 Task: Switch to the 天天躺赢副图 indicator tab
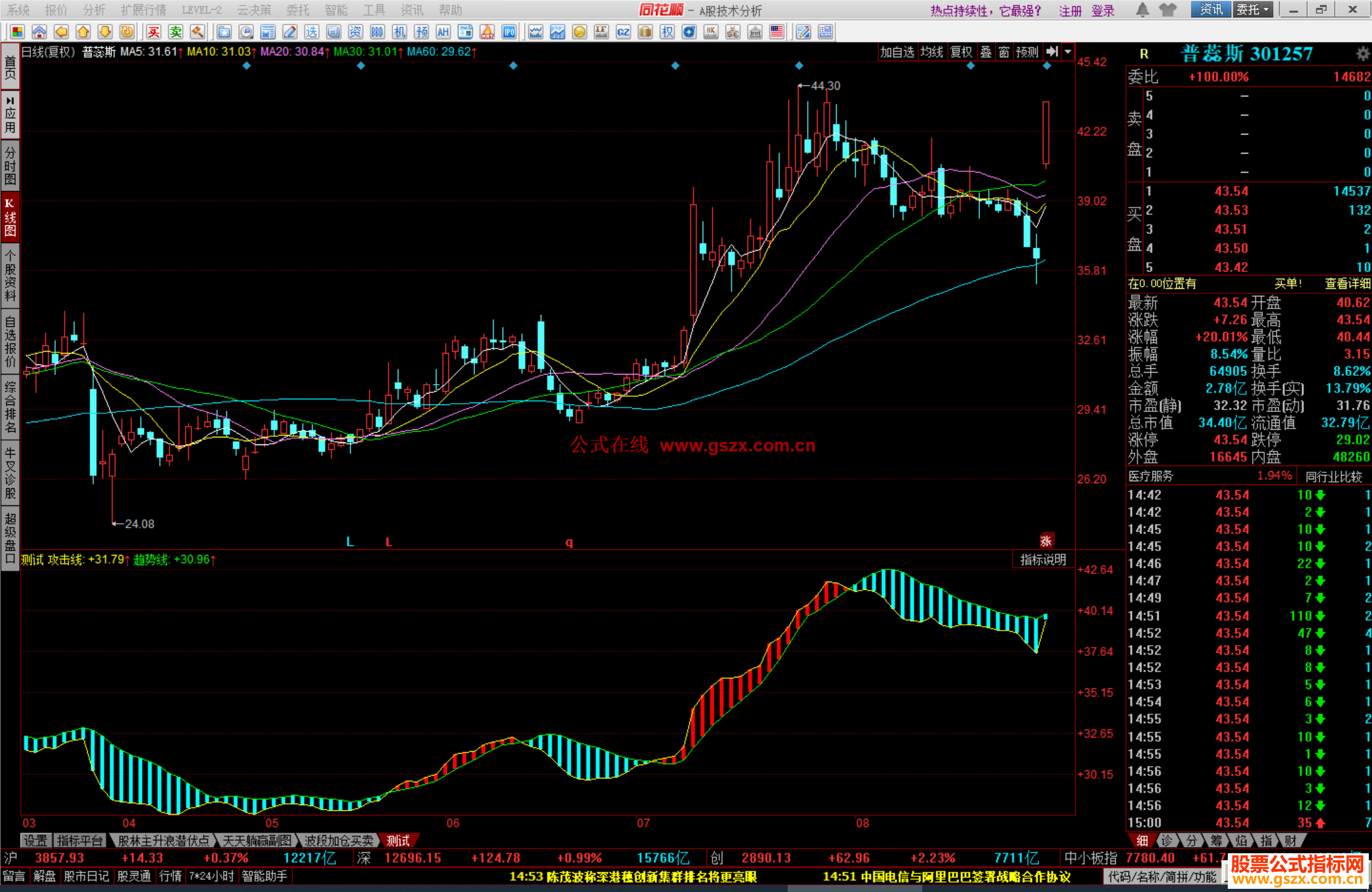click(x=257, y=841)
